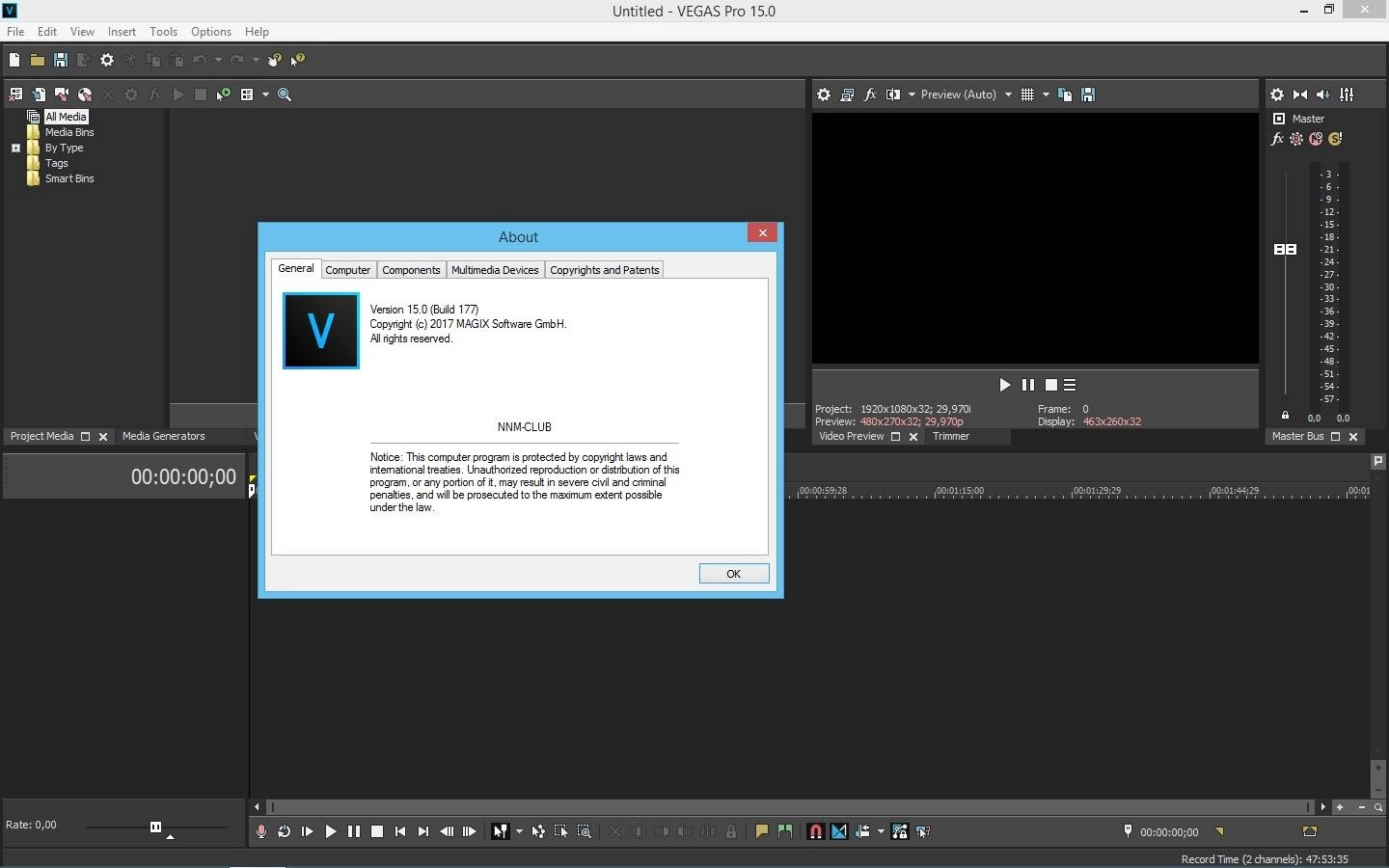
Task: Open the Copyrights and Patents tab
Action: tap(605, 270)
